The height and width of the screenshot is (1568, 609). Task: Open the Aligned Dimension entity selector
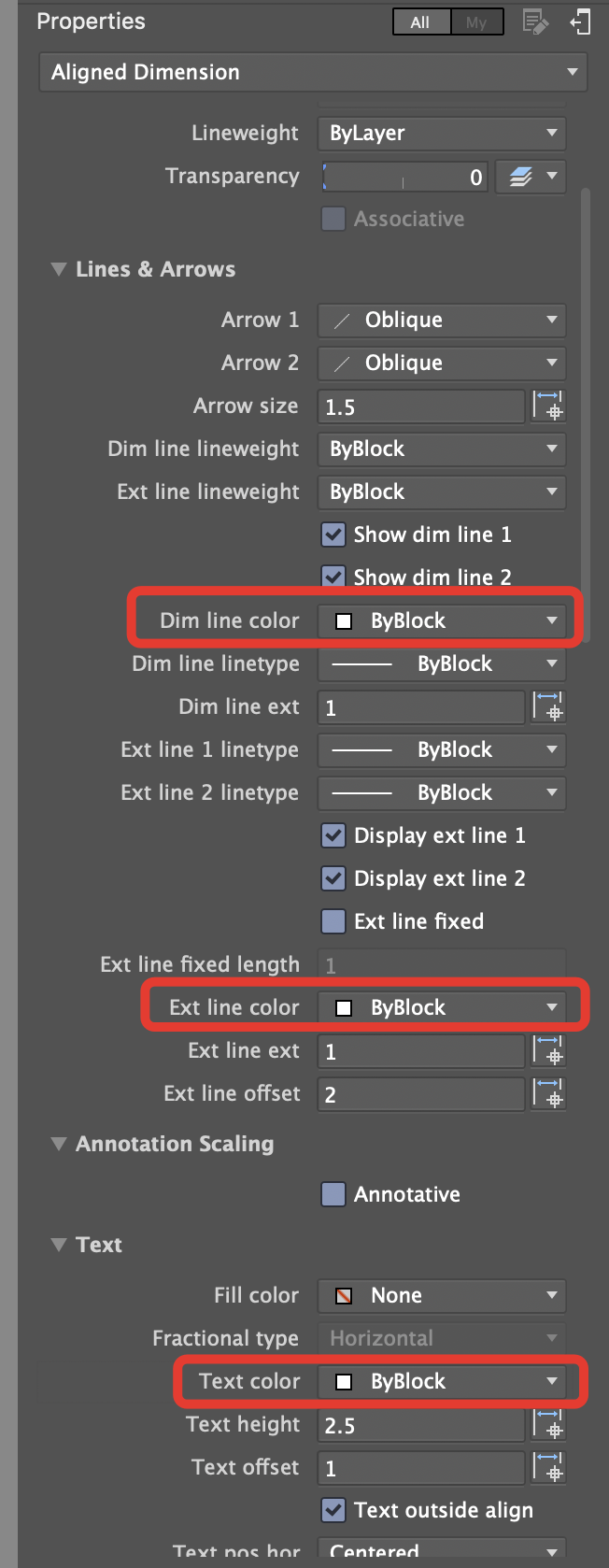coord(312,71)
